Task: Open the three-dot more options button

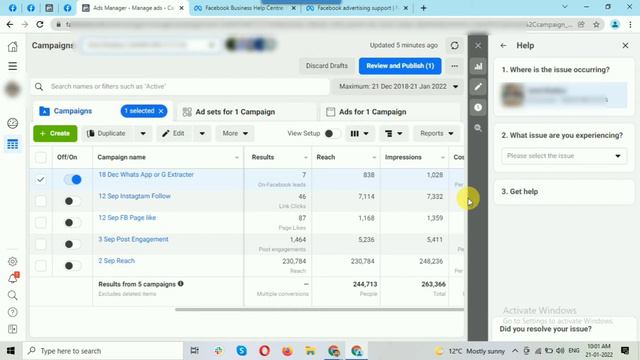Action: pyautogui.click(x=455, y=66)
